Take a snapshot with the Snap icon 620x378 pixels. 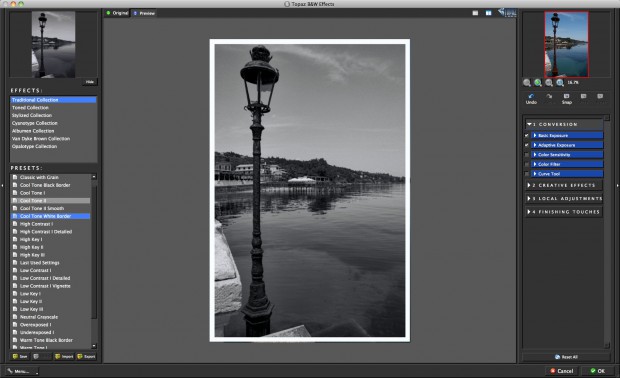(x=567, y=96)
